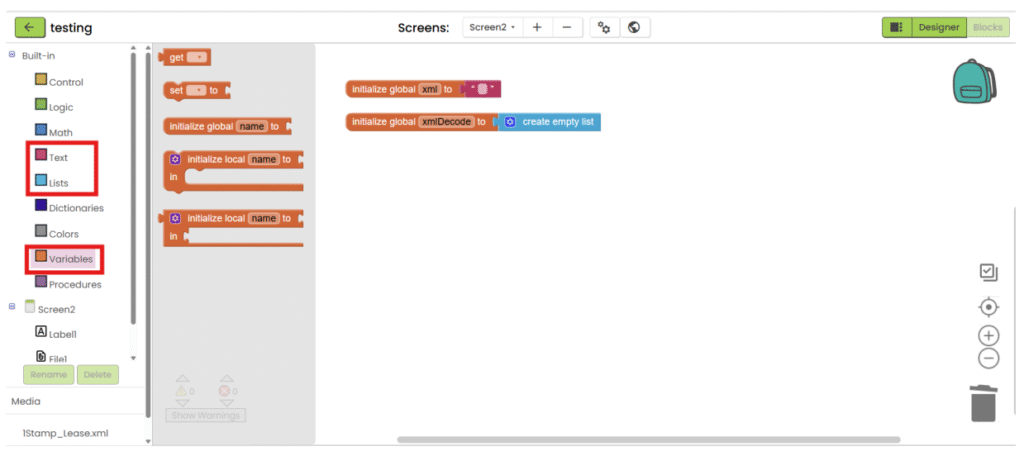Click the mutator gear on create empty list
Screen dimensions: 1024x451
click(x=510, y=122)
